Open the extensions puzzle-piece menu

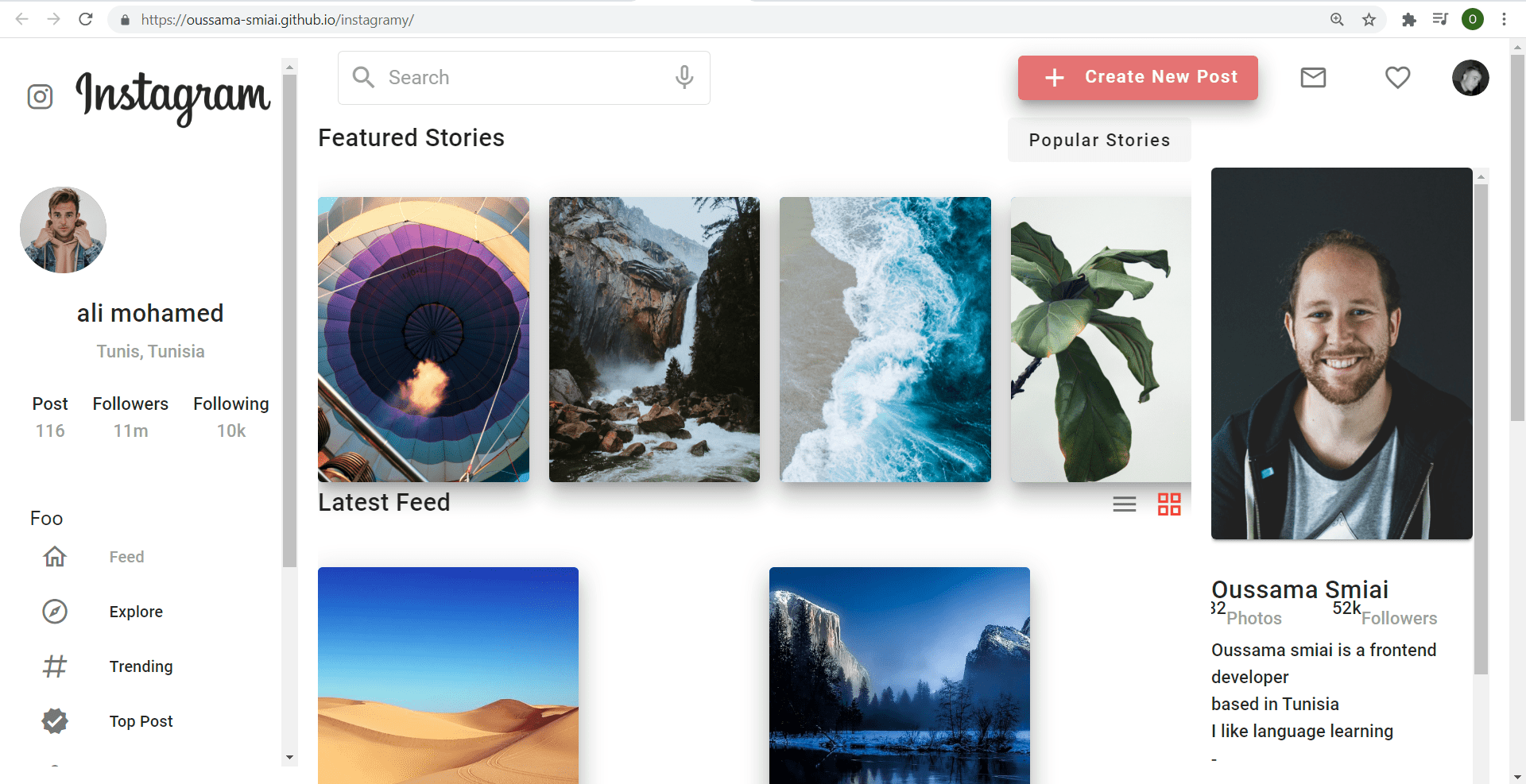click(1410, 19)
